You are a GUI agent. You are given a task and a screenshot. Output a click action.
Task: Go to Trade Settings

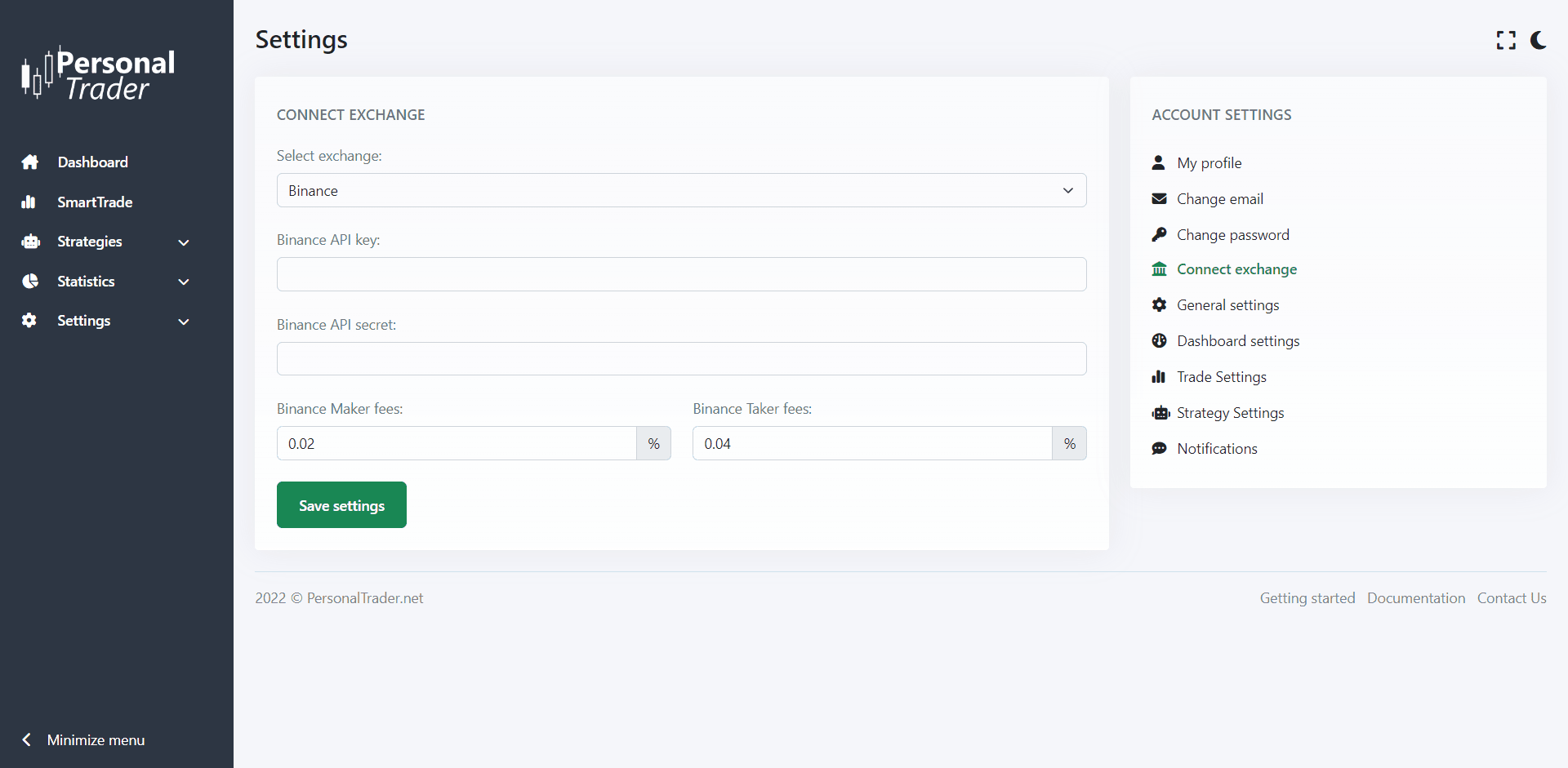tap(1221, 377)
